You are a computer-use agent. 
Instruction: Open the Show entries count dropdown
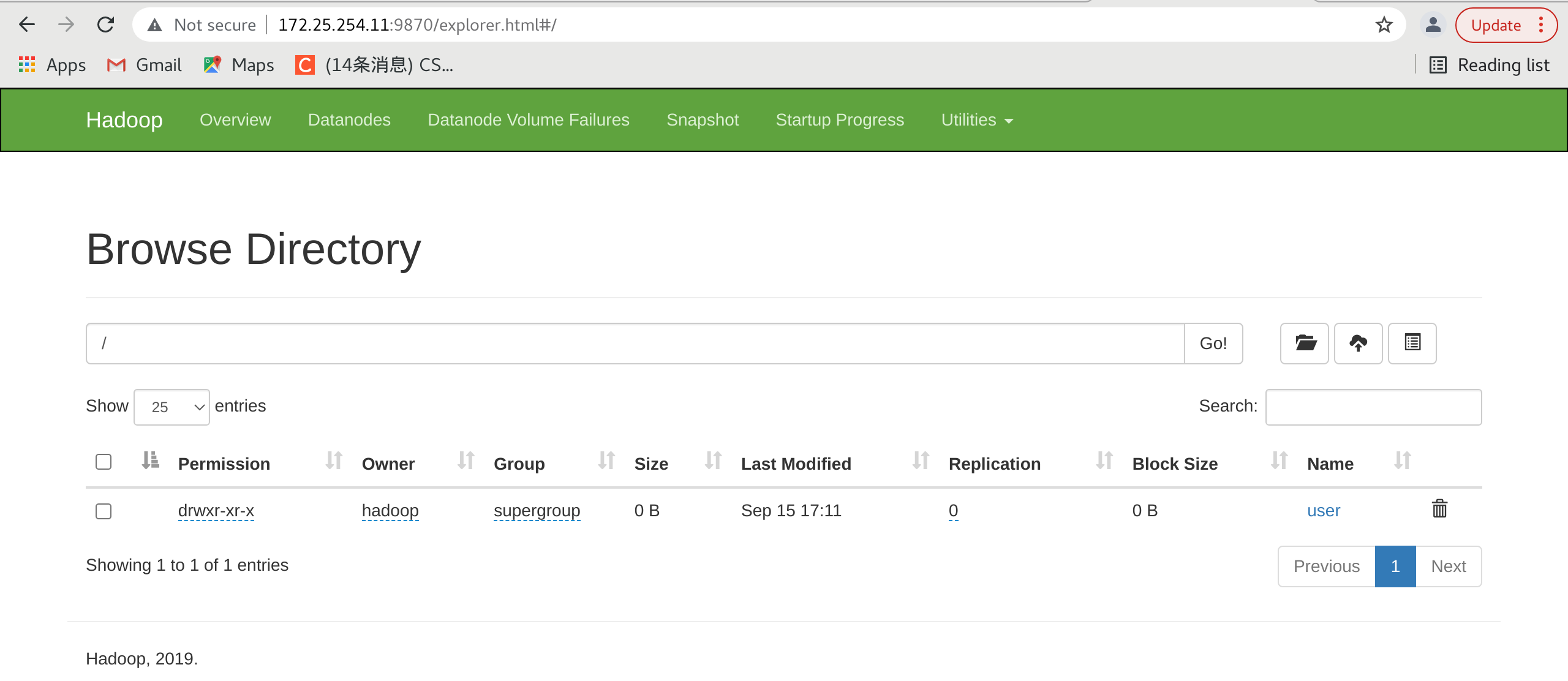[x=171, y=407]
